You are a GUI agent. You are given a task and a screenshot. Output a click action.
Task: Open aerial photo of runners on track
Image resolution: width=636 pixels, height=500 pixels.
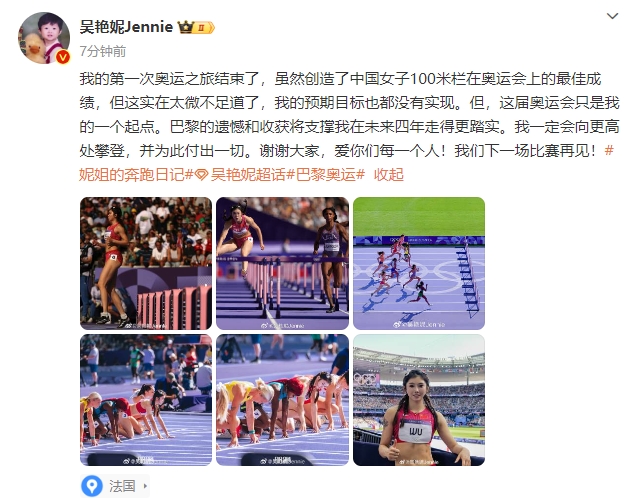tap(419, 263)
